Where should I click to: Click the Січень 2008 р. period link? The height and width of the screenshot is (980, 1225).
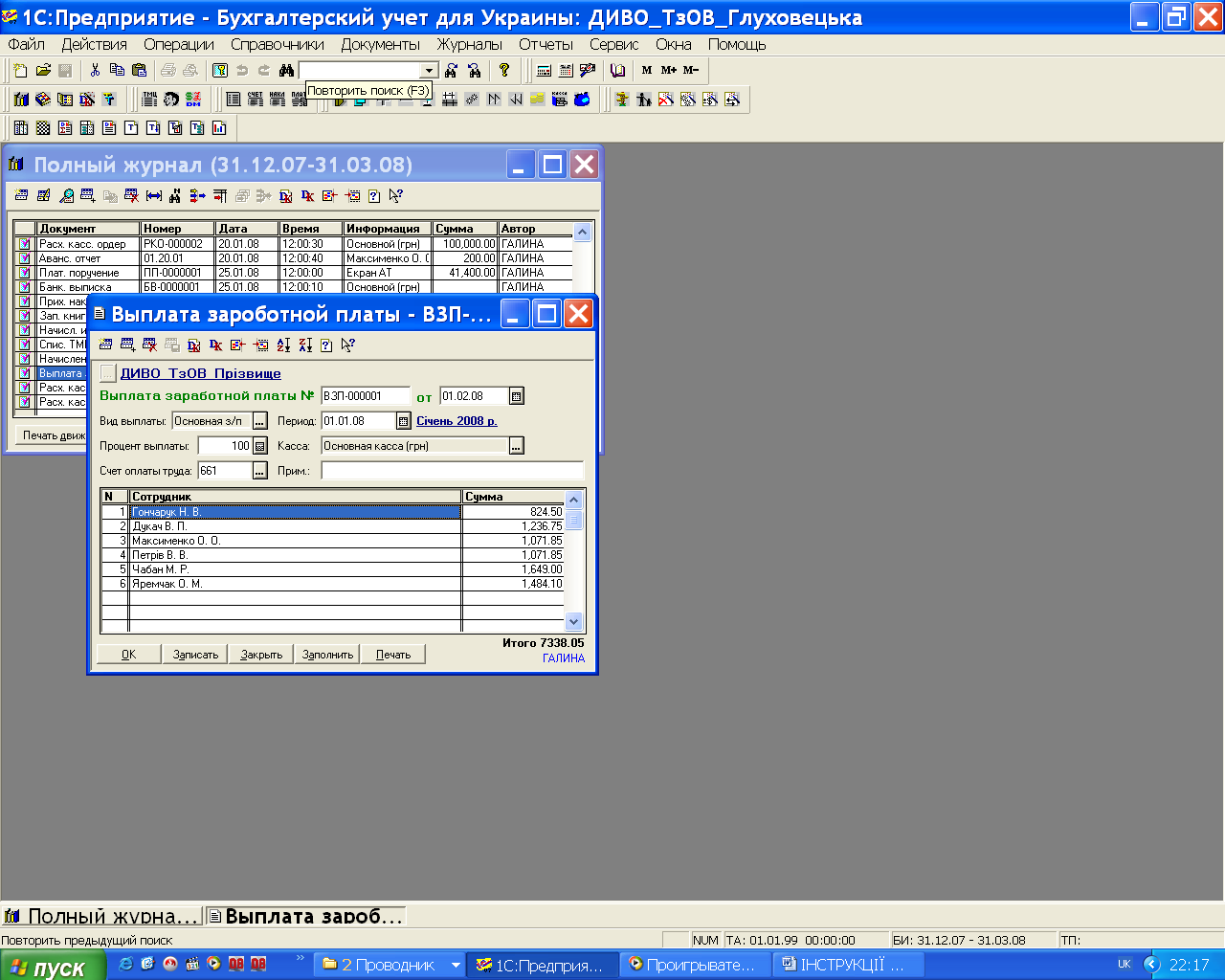457,421
